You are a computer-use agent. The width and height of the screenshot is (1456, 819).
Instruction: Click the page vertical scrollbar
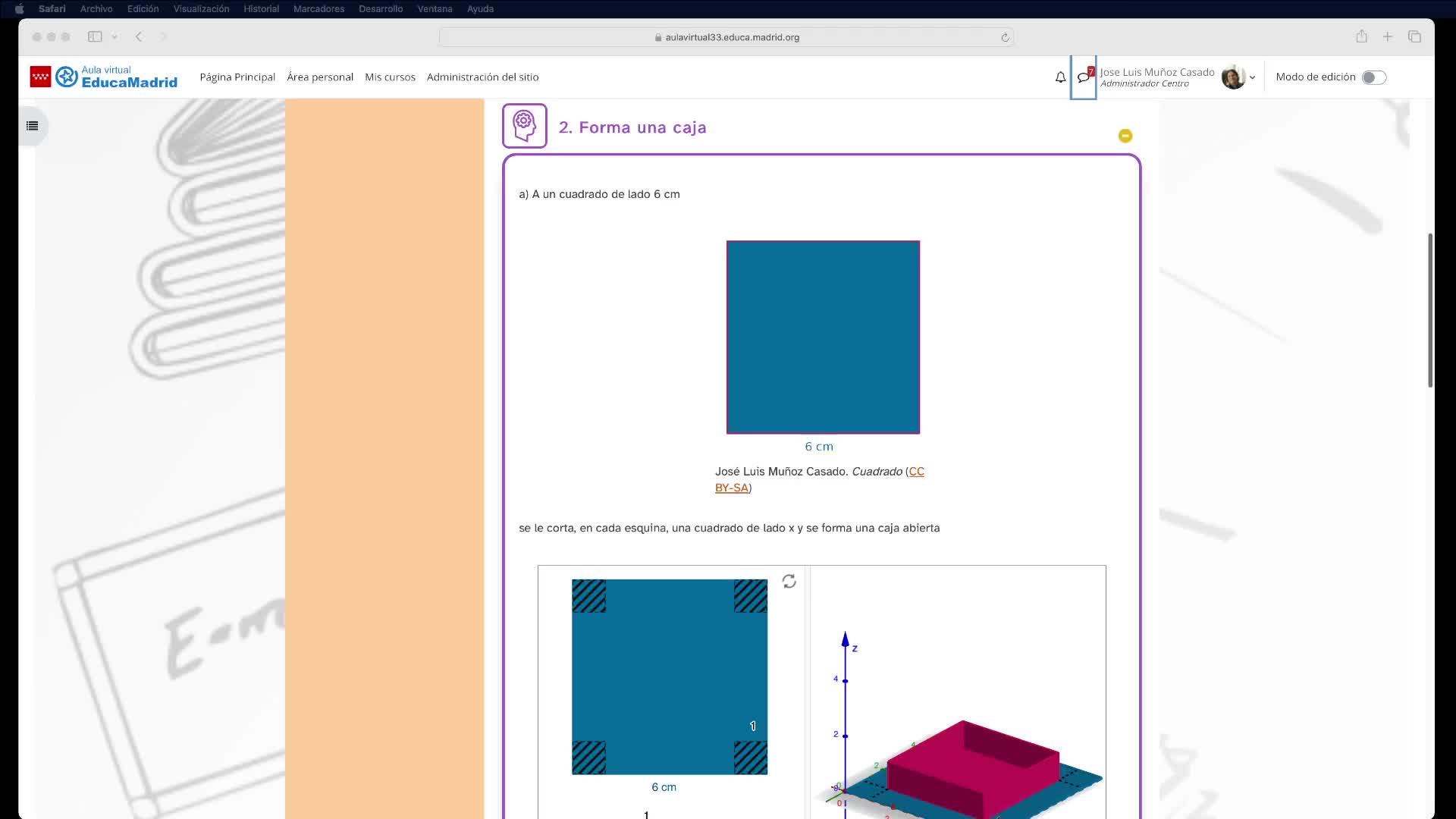(x=1430, y=311)
